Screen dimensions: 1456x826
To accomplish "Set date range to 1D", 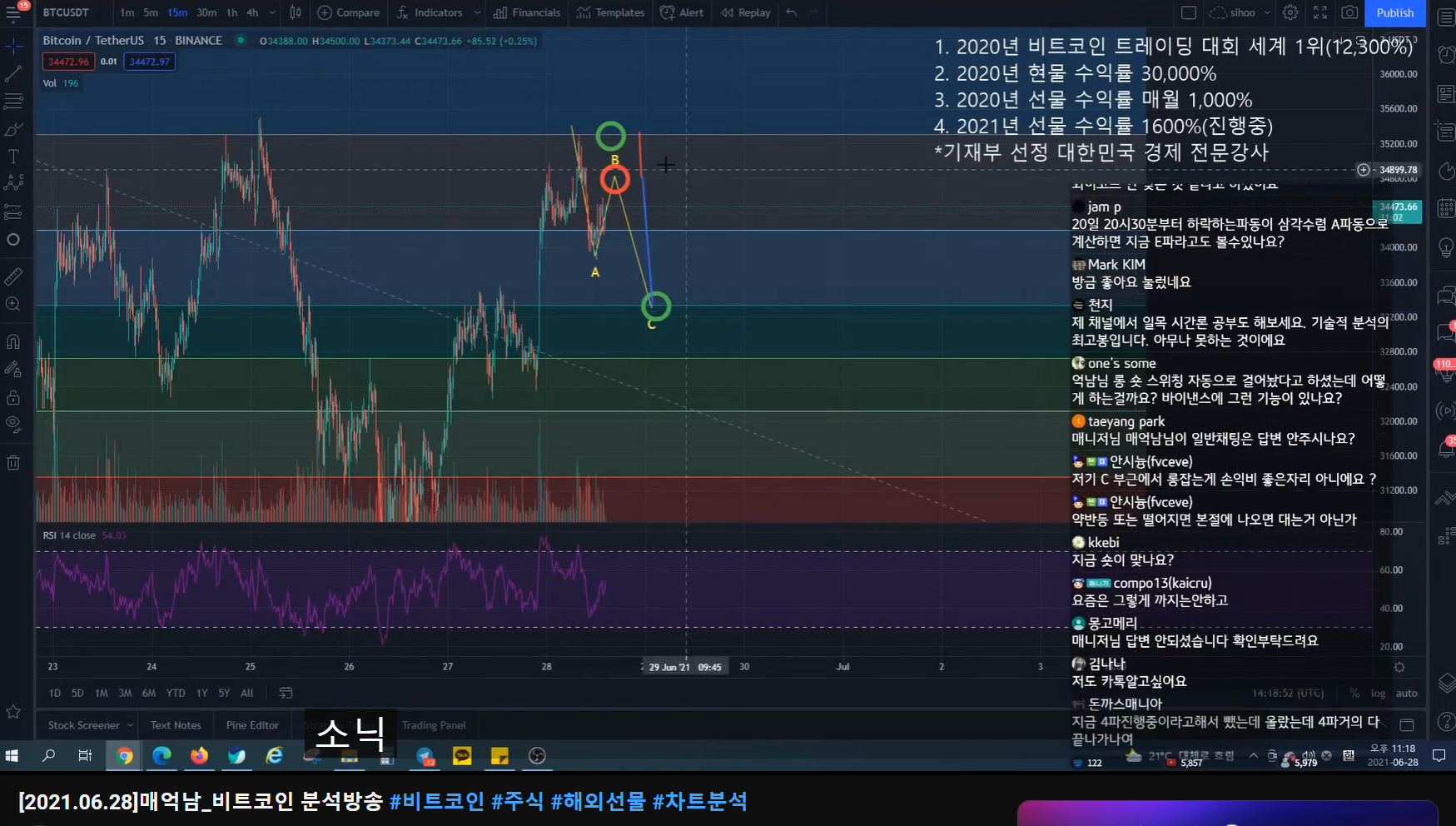I will click(x=55, y=693).
